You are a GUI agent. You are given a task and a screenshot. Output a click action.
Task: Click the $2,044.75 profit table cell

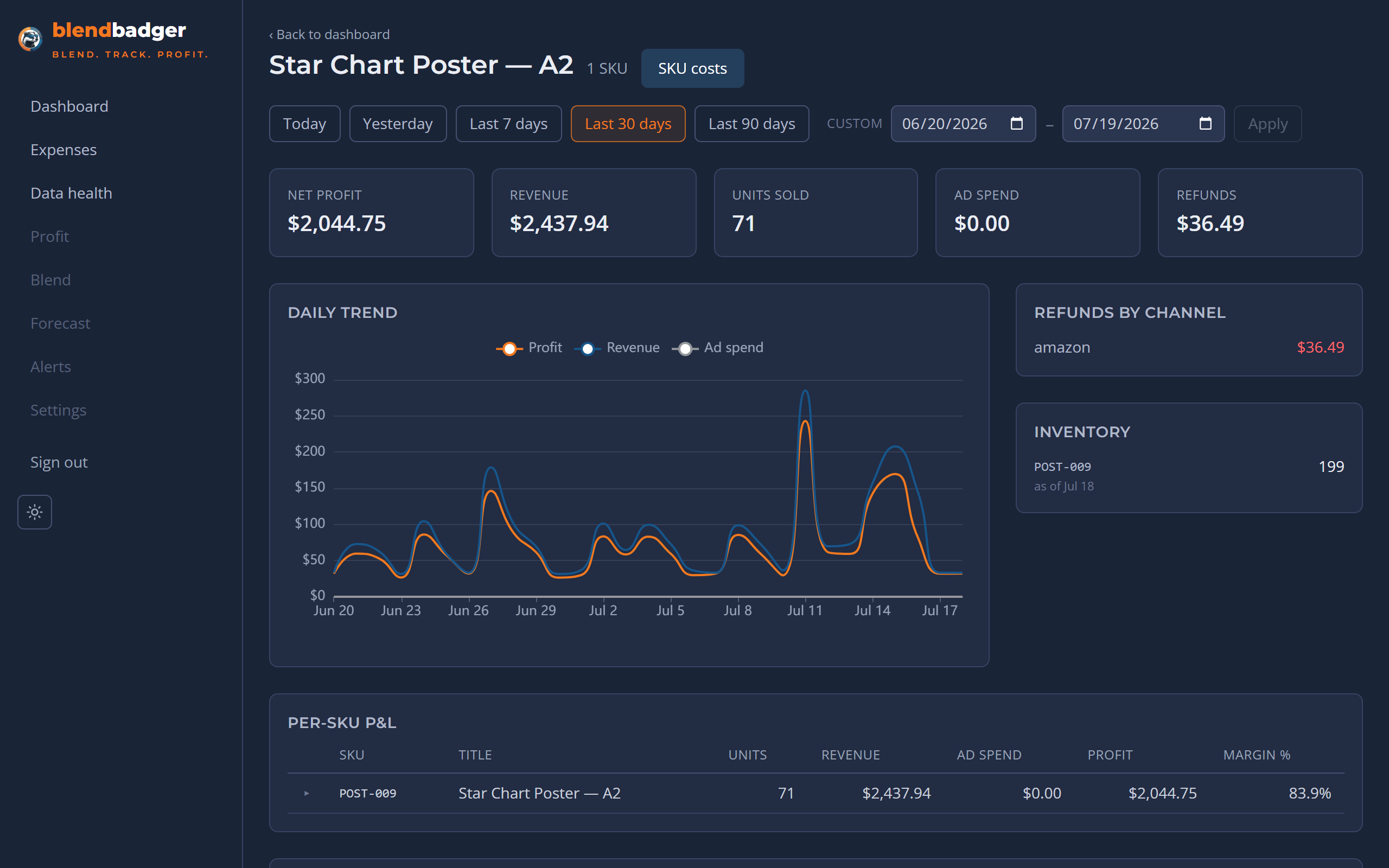pyautogui.click(x=1162, y=793)
